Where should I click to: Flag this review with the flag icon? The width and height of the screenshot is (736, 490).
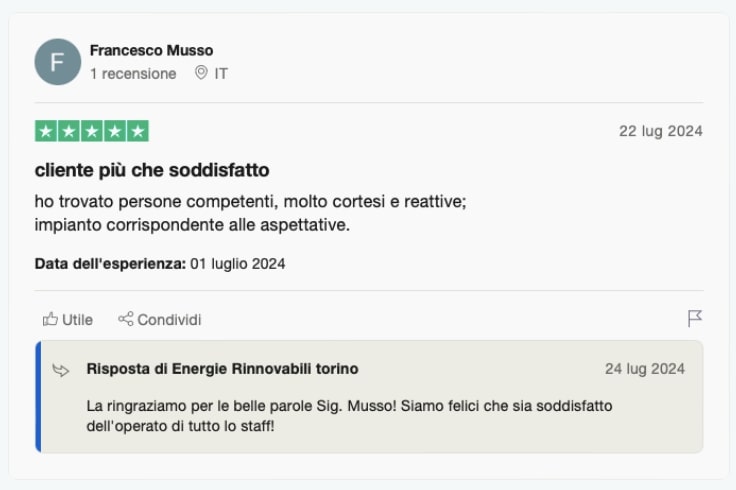coord(695,319)
